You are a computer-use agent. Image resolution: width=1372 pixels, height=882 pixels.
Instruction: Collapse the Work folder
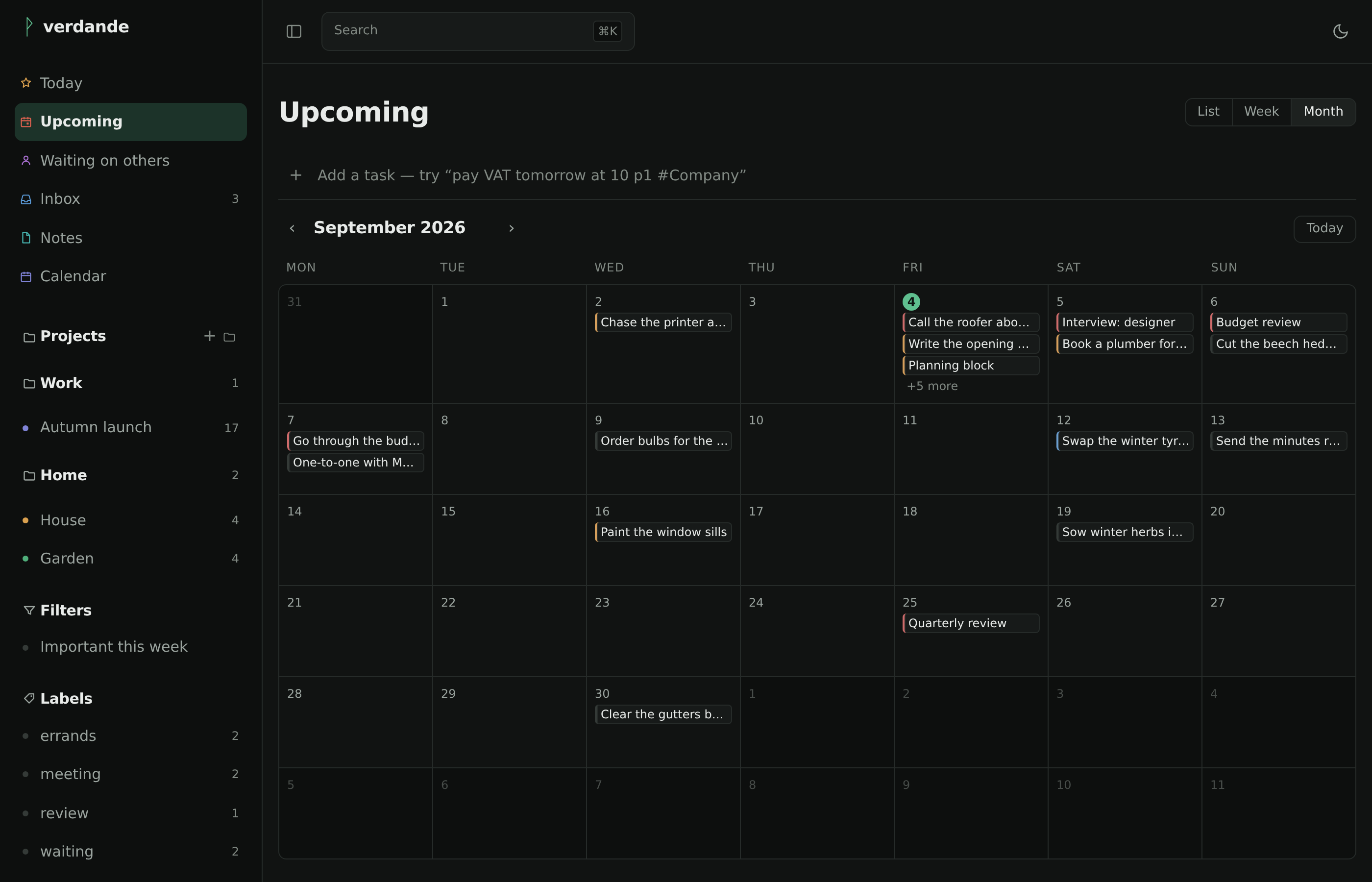(x=61, y=383)
